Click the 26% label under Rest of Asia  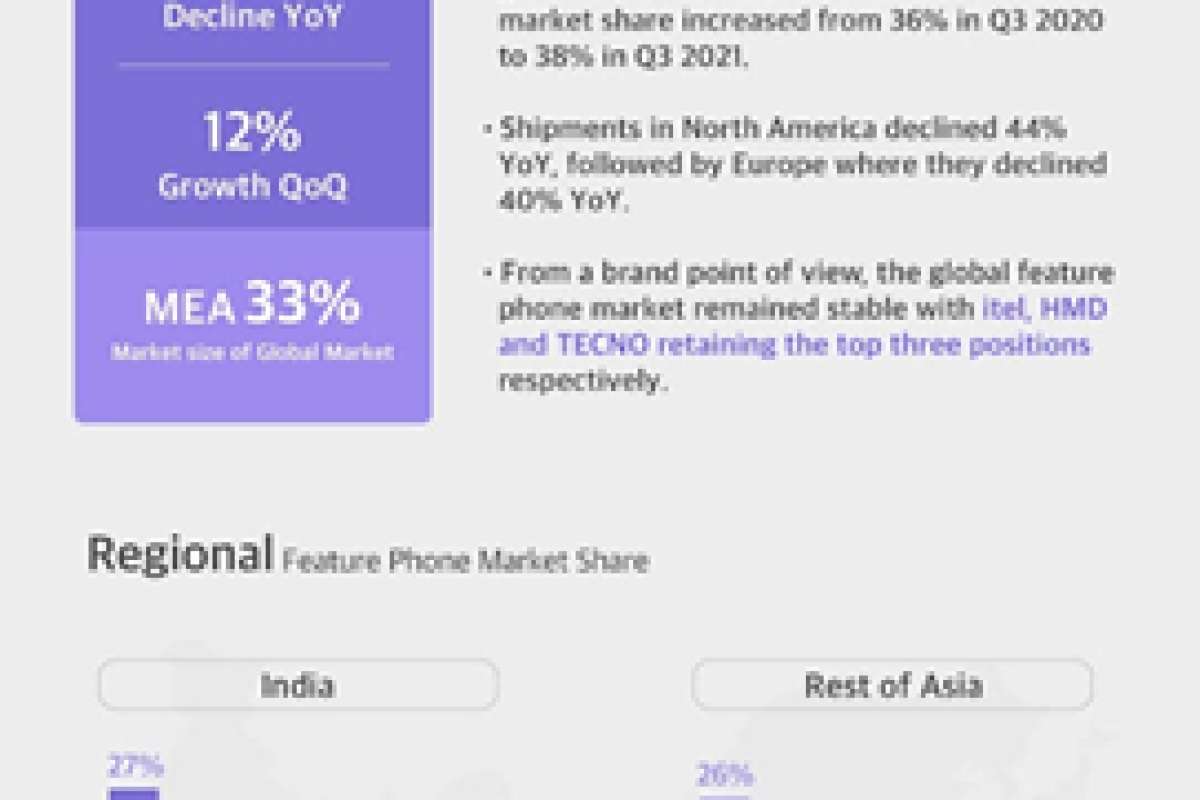pos(725,775)
